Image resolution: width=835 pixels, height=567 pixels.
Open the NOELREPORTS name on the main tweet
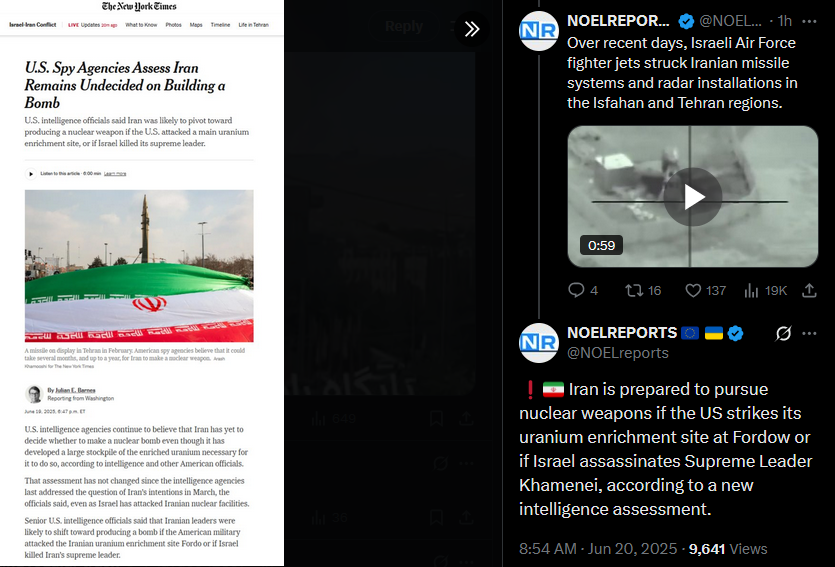(621, 333)
